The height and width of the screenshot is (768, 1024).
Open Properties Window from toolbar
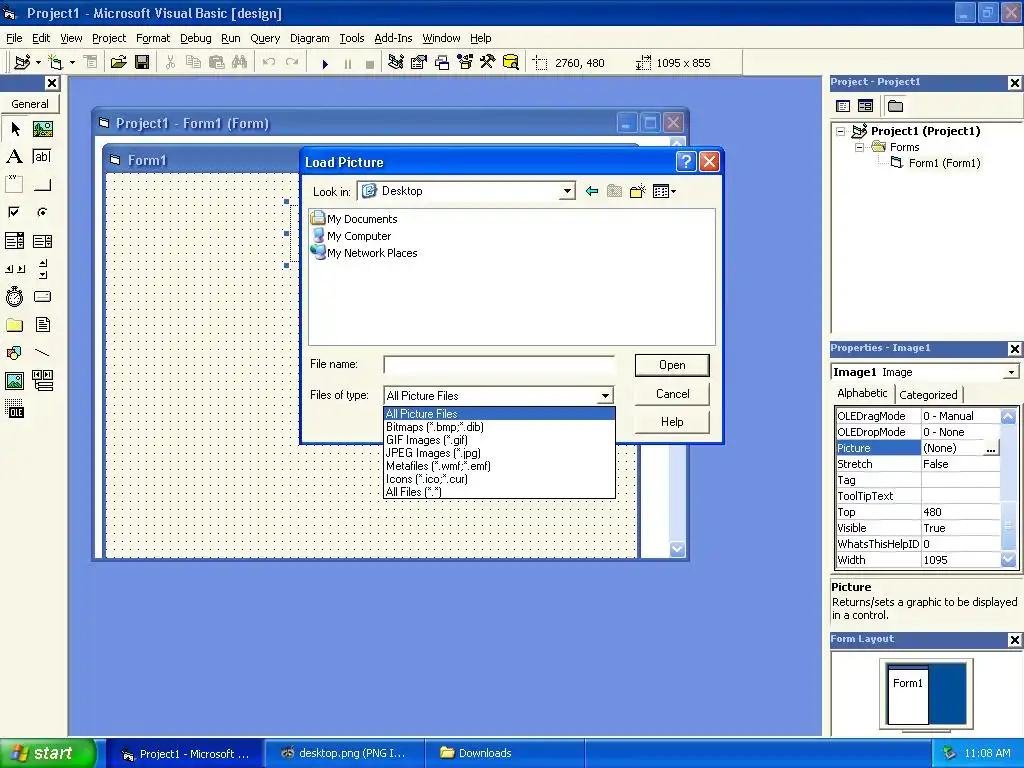point(419,63)
